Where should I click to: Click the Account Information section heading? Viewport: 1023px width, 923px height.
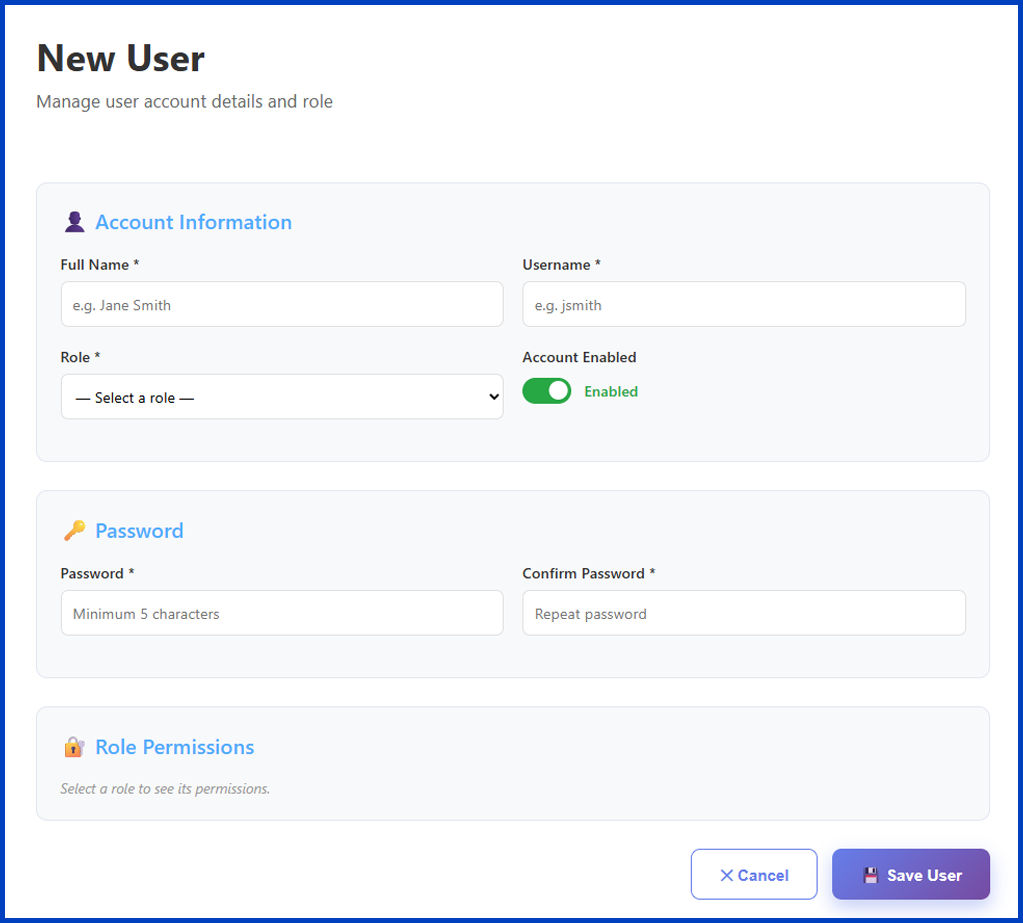(x=193, y=222)
